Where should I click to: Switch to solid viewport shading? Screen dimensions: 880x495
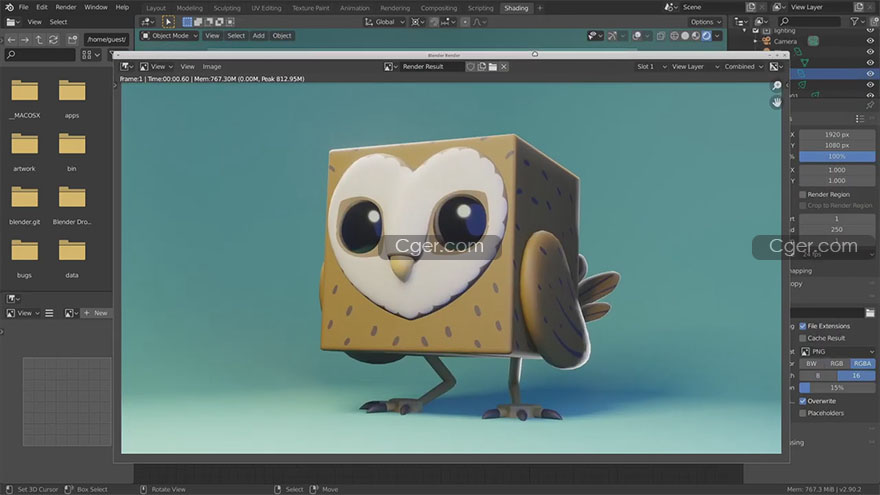pyautogui.click(x=685, y=36)
